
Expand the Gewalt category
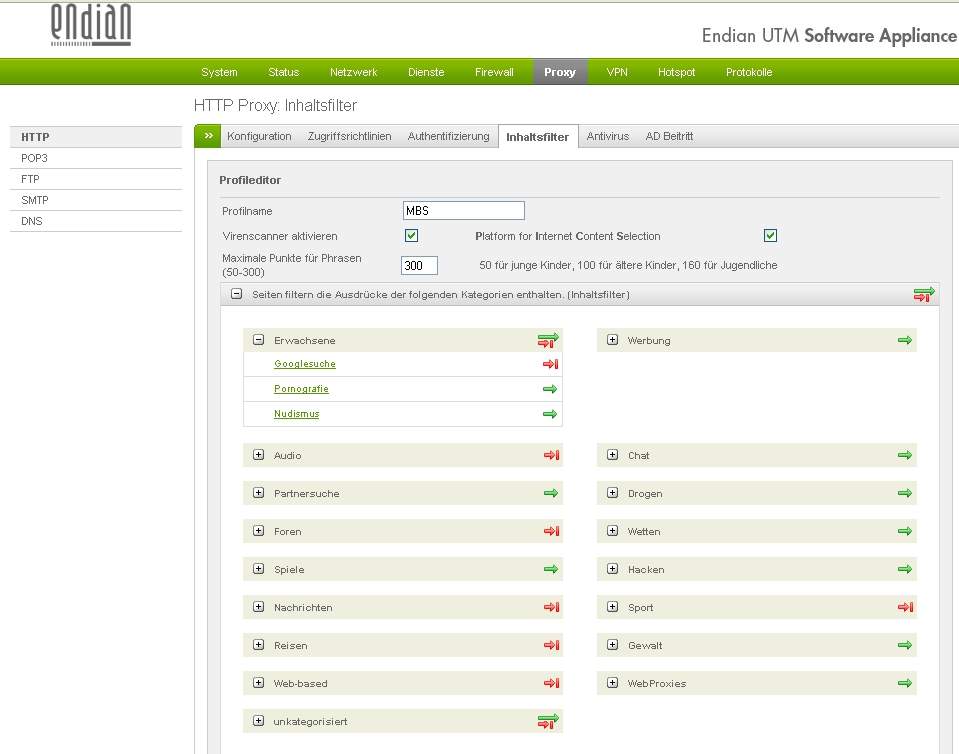tap(612, 645)
